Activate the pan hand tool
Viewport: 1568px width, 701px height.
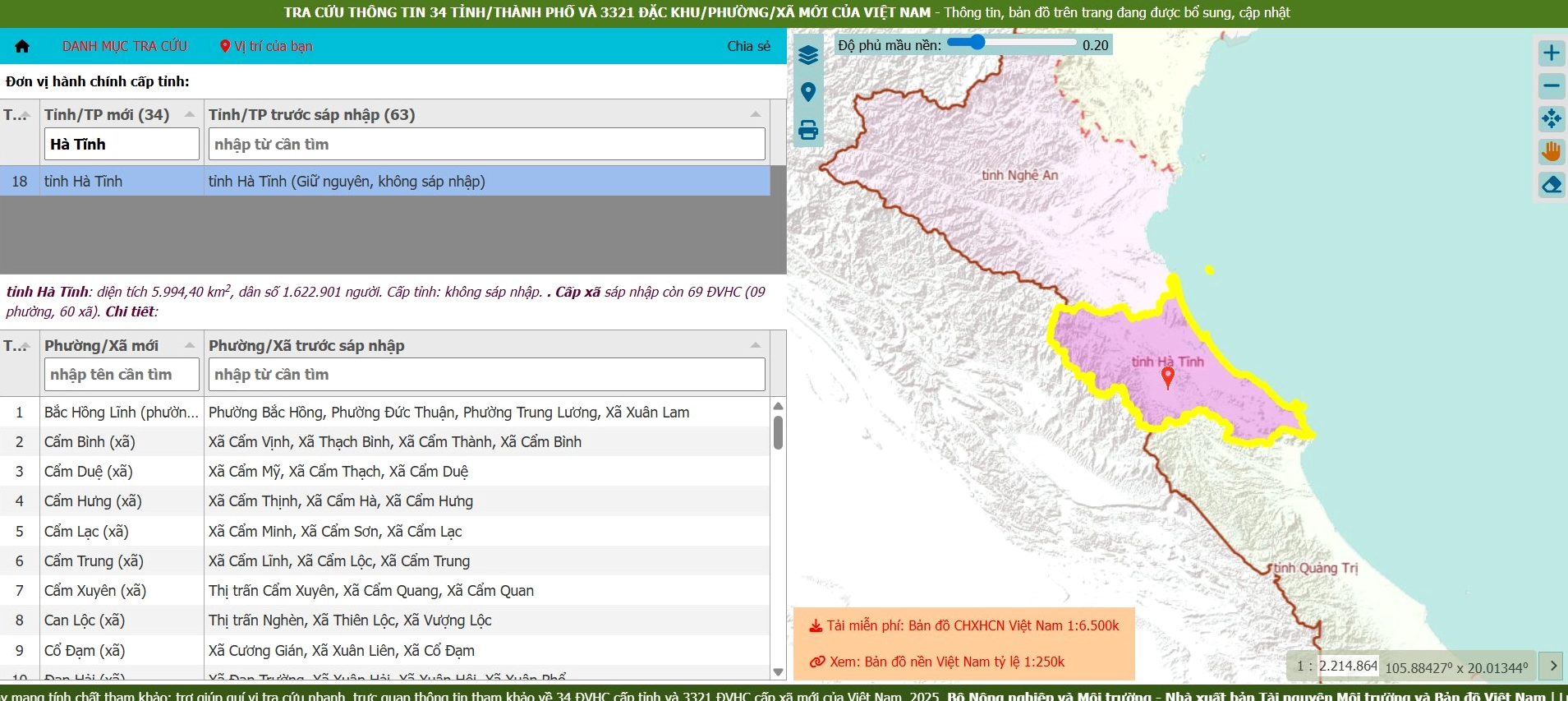click(1551, 151)
